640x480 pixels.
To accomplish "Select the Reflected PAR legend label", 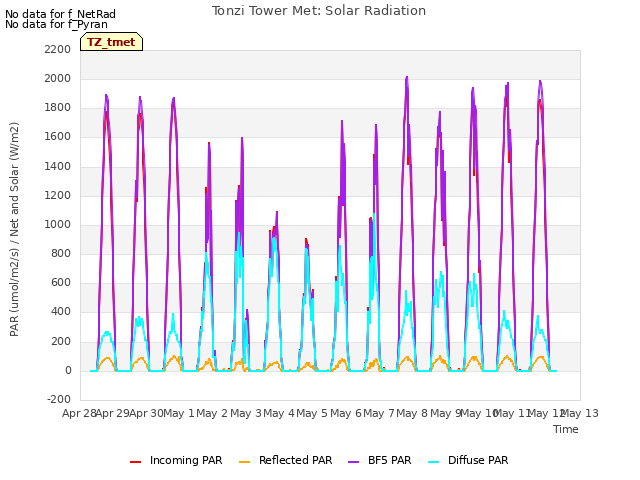I will [296, 460].
